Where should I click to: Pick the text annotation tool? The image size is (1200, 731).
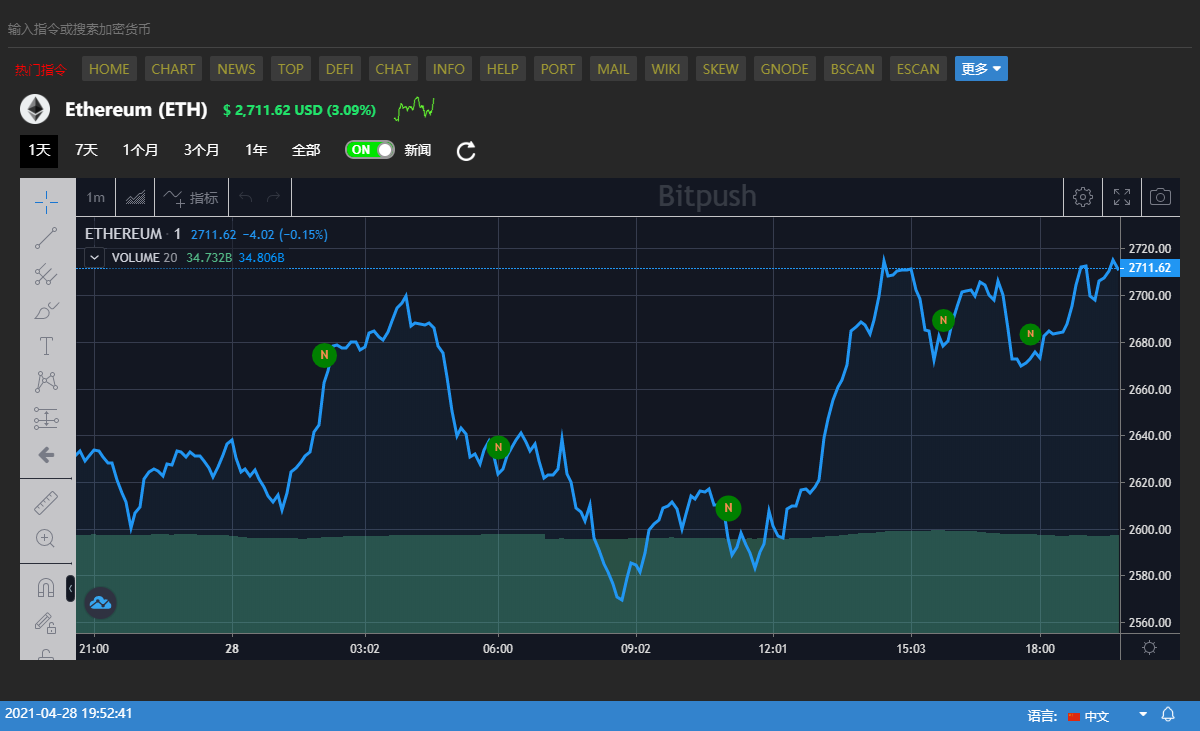click(46, 346)
